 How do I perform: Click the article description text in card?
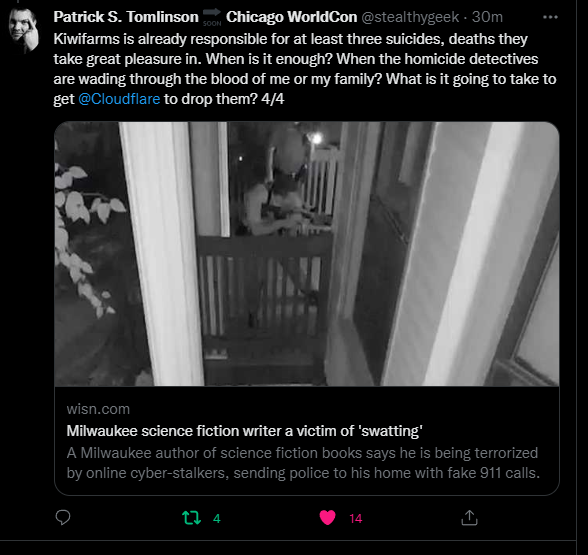303,463
